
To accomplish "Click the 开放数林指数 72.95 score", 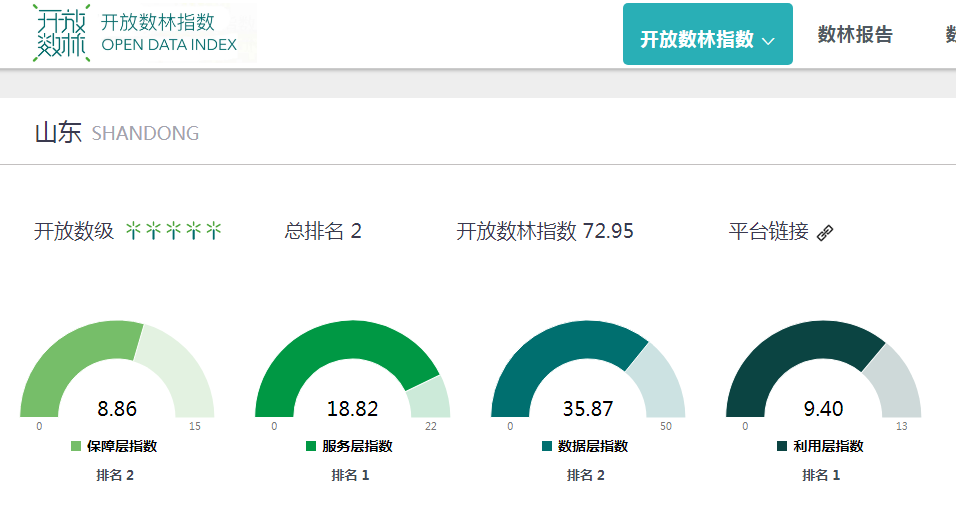I will 545,232.
